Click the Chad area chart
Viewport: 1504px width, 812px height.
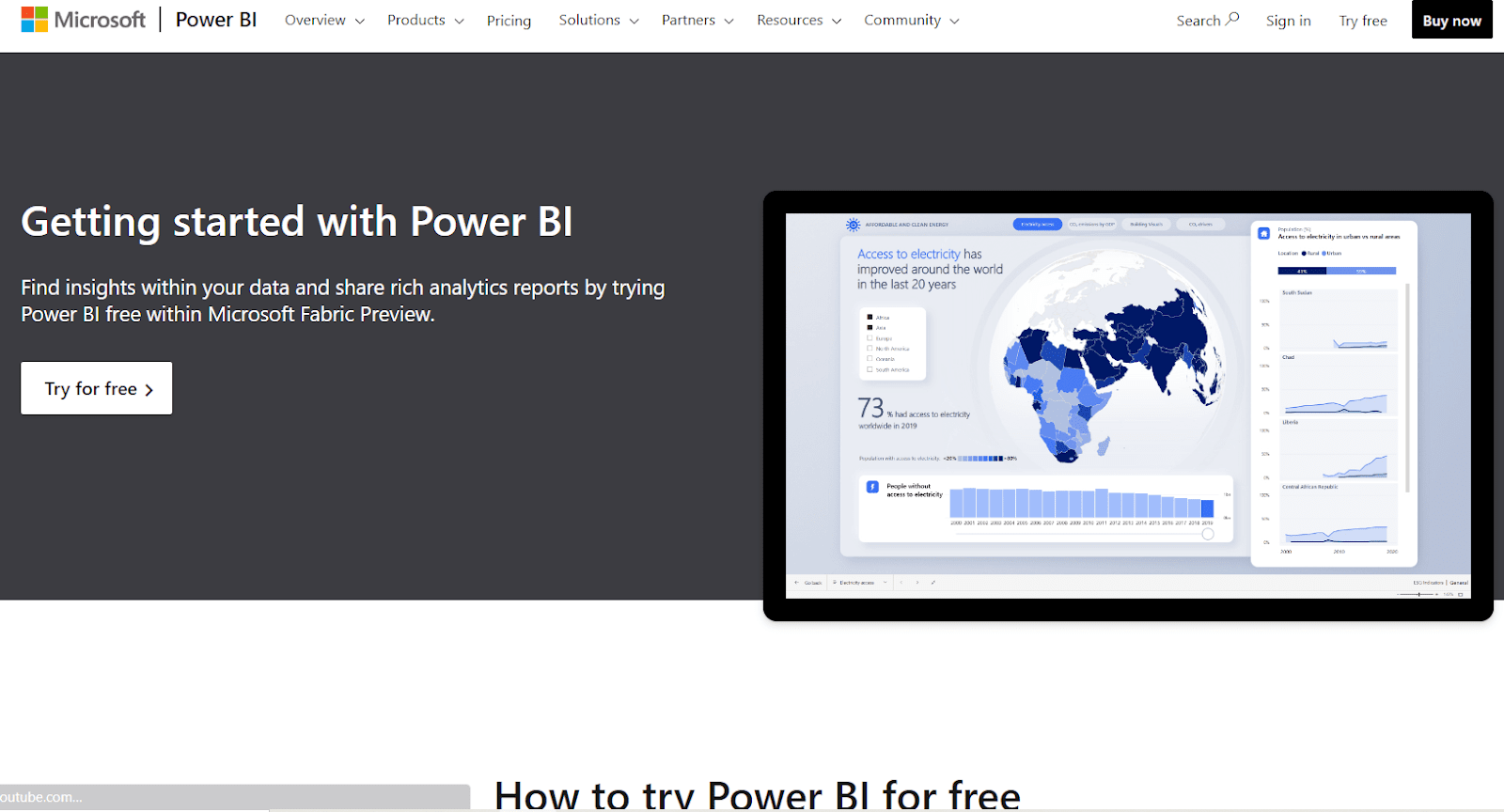1339,386
